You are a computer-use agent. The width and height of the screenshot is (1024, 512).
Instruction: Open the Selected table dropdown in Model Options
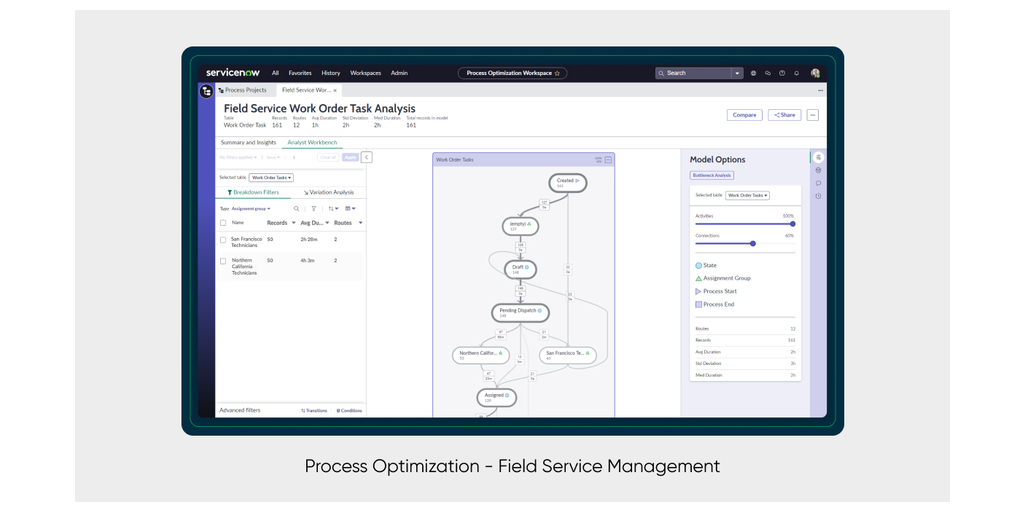[x=747, y=195]
